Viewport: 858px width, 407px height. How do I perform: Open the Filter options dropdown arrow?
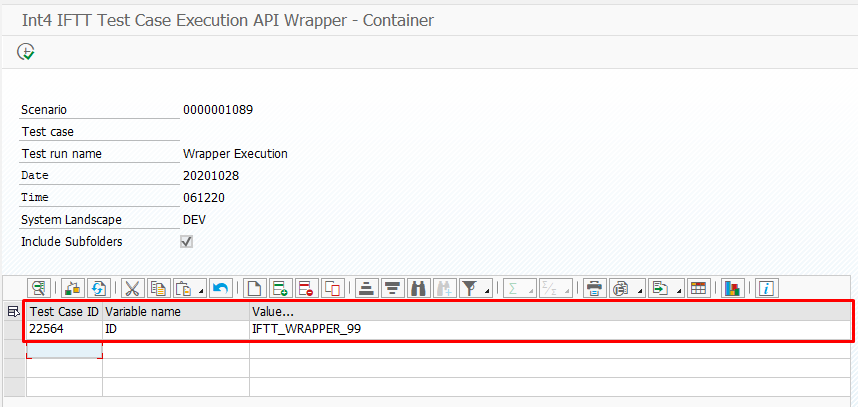(487, 291)
